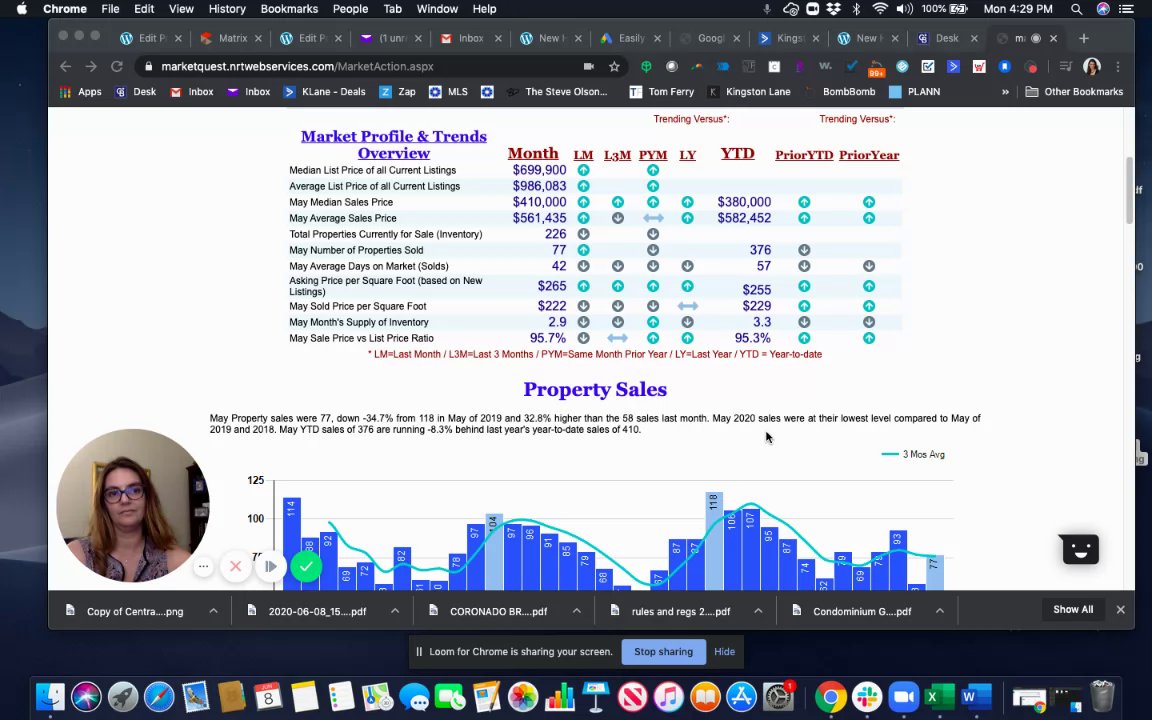Click the Loom green checkmark finish button
1152x720 pixels.
click(306, 566)
